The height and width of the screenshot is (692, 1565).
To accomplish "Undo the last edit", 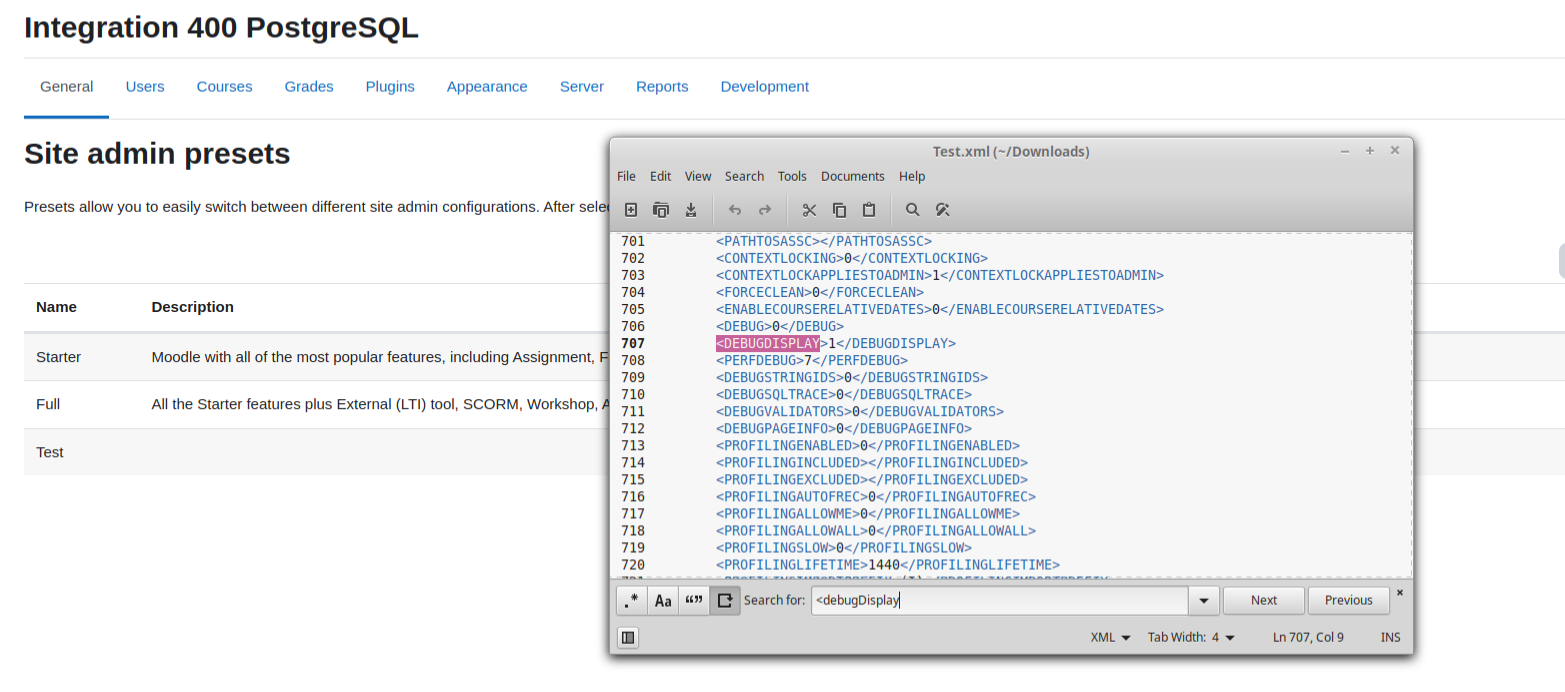I will [735, 210].
